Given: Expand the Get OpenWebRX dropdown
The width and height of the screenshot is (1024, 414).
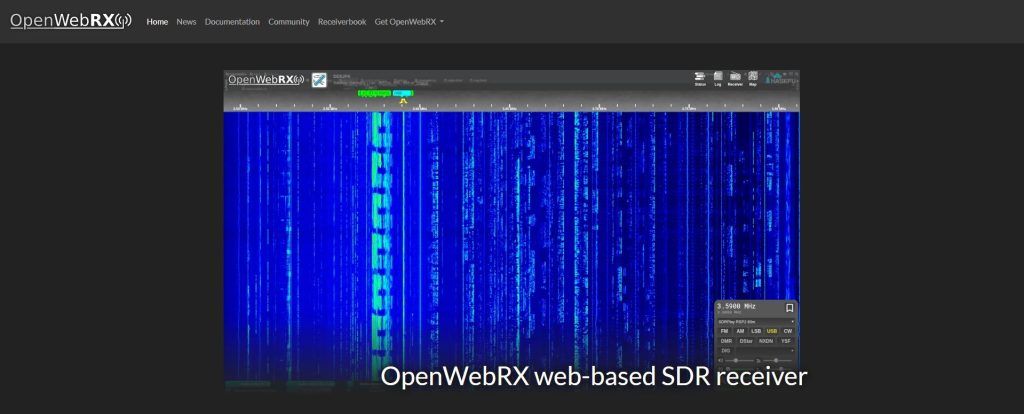Looking at the screenshot, I should click(x=409, y=22).
